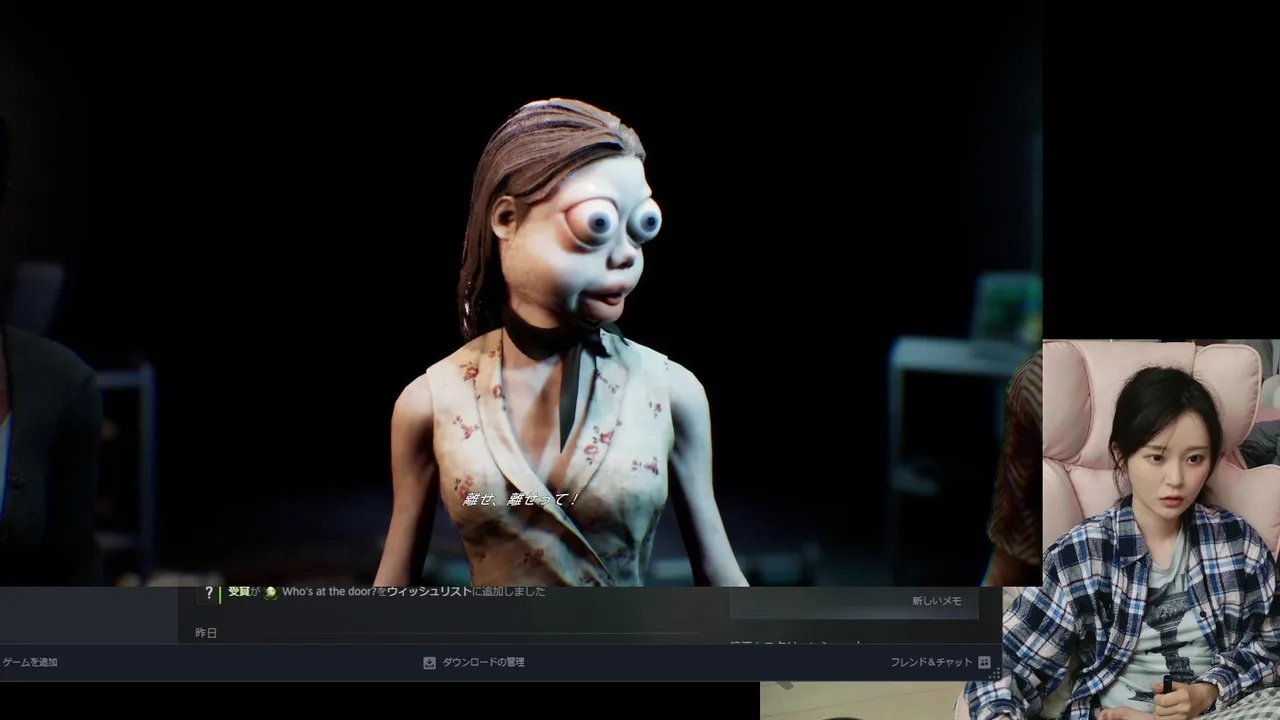
Task: Open フレンド＆チャット in Steam
Action: pyautogui.click(x=931, y=662)
